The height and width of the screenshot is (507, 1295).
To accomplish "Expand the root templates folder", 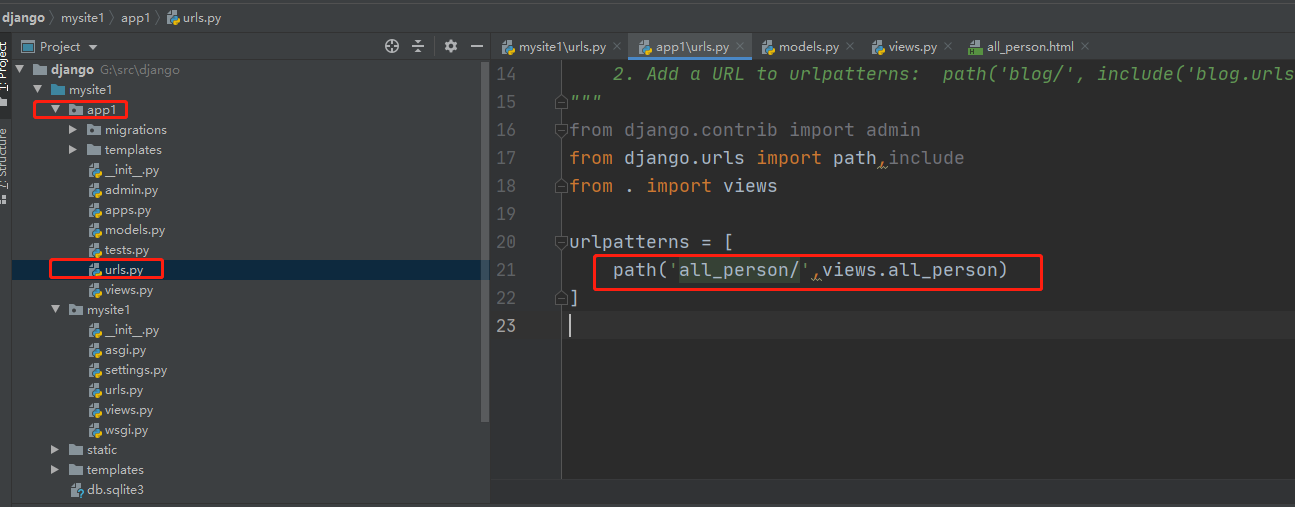I will point(56,470).
